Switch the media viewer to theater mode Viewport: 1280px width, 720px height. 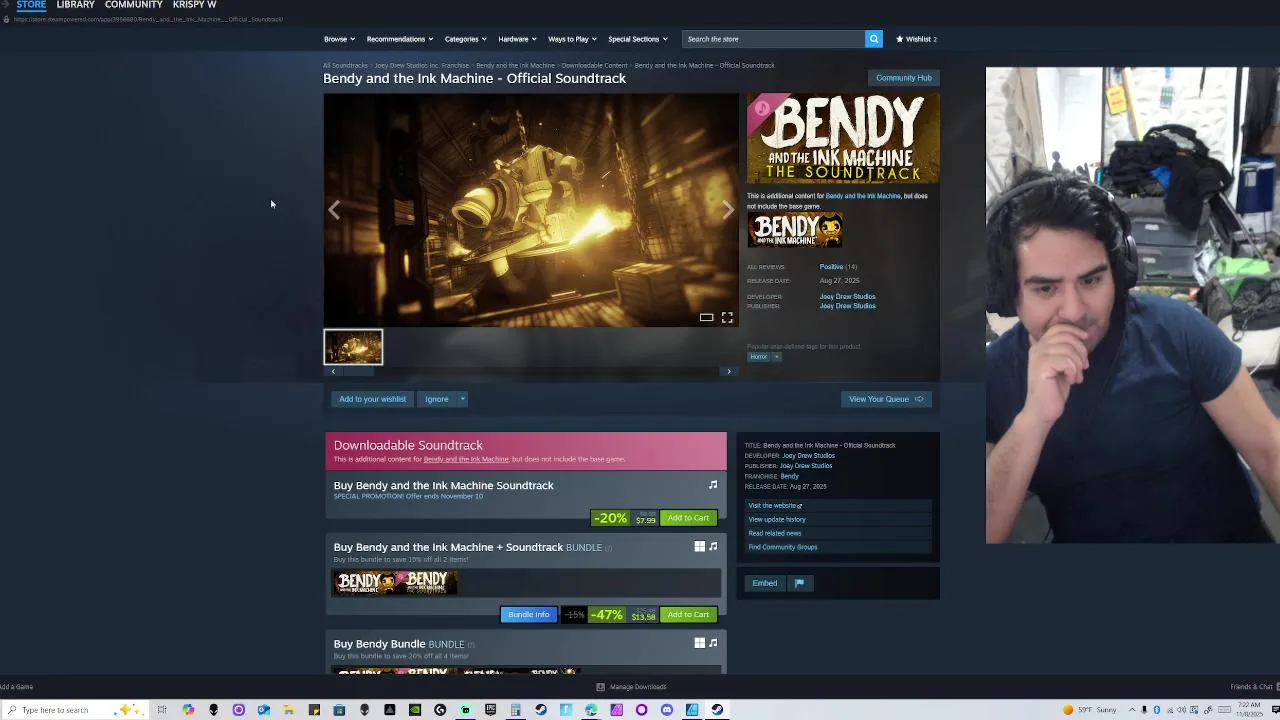[x=706, y=317]
